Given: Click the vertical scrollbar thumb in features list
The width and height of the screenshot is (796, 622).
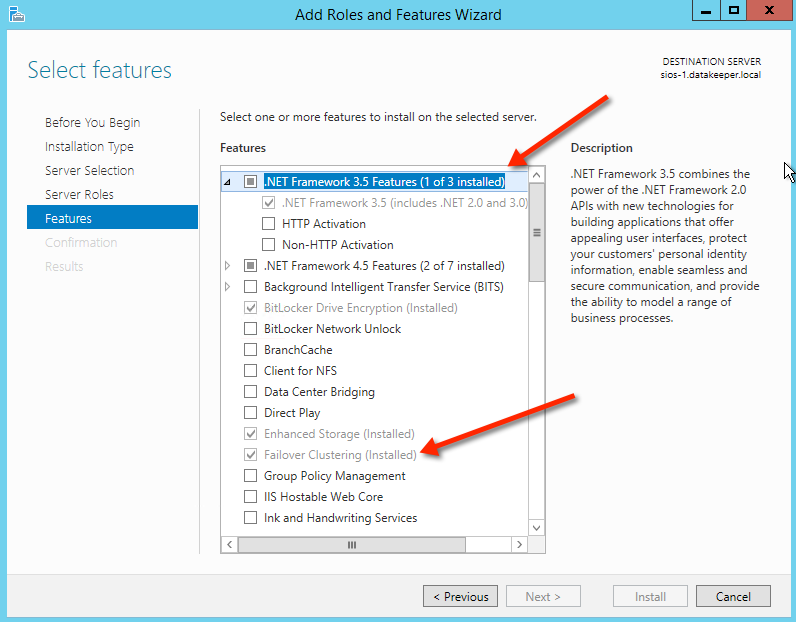Looking at the screenshot, I should point(536,232).
